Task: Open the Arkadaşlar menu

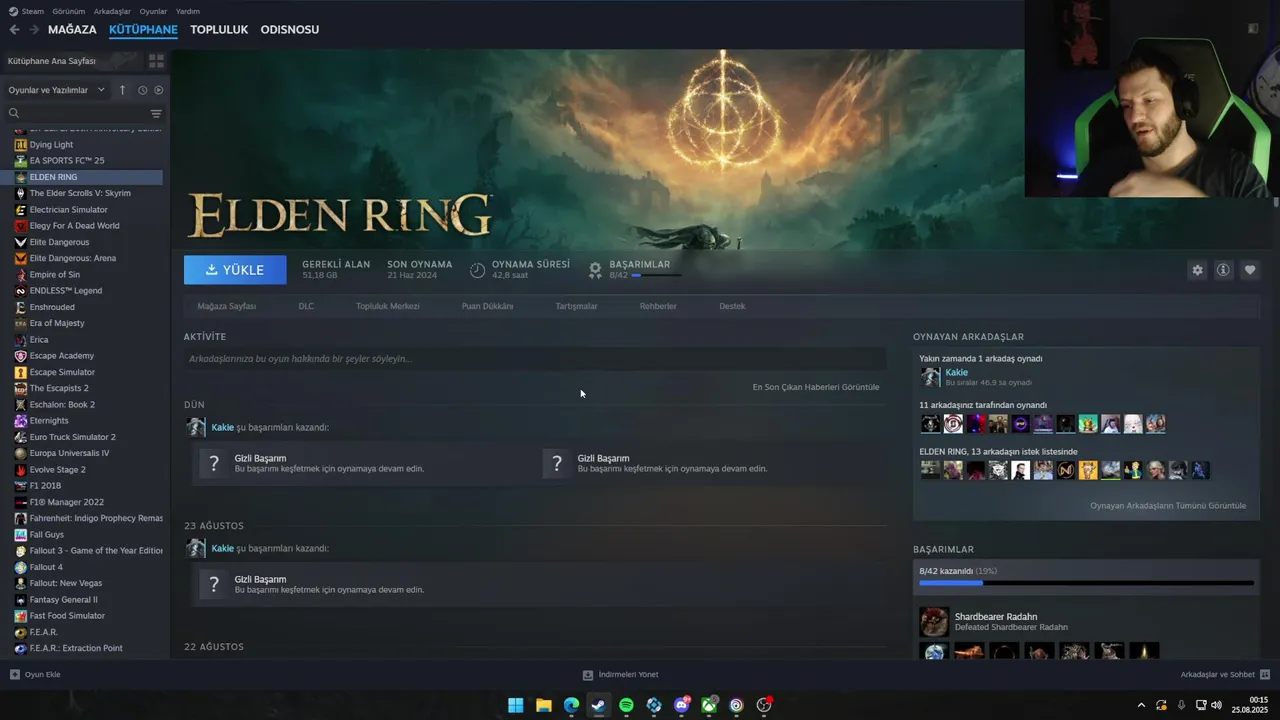Action: 112,11
